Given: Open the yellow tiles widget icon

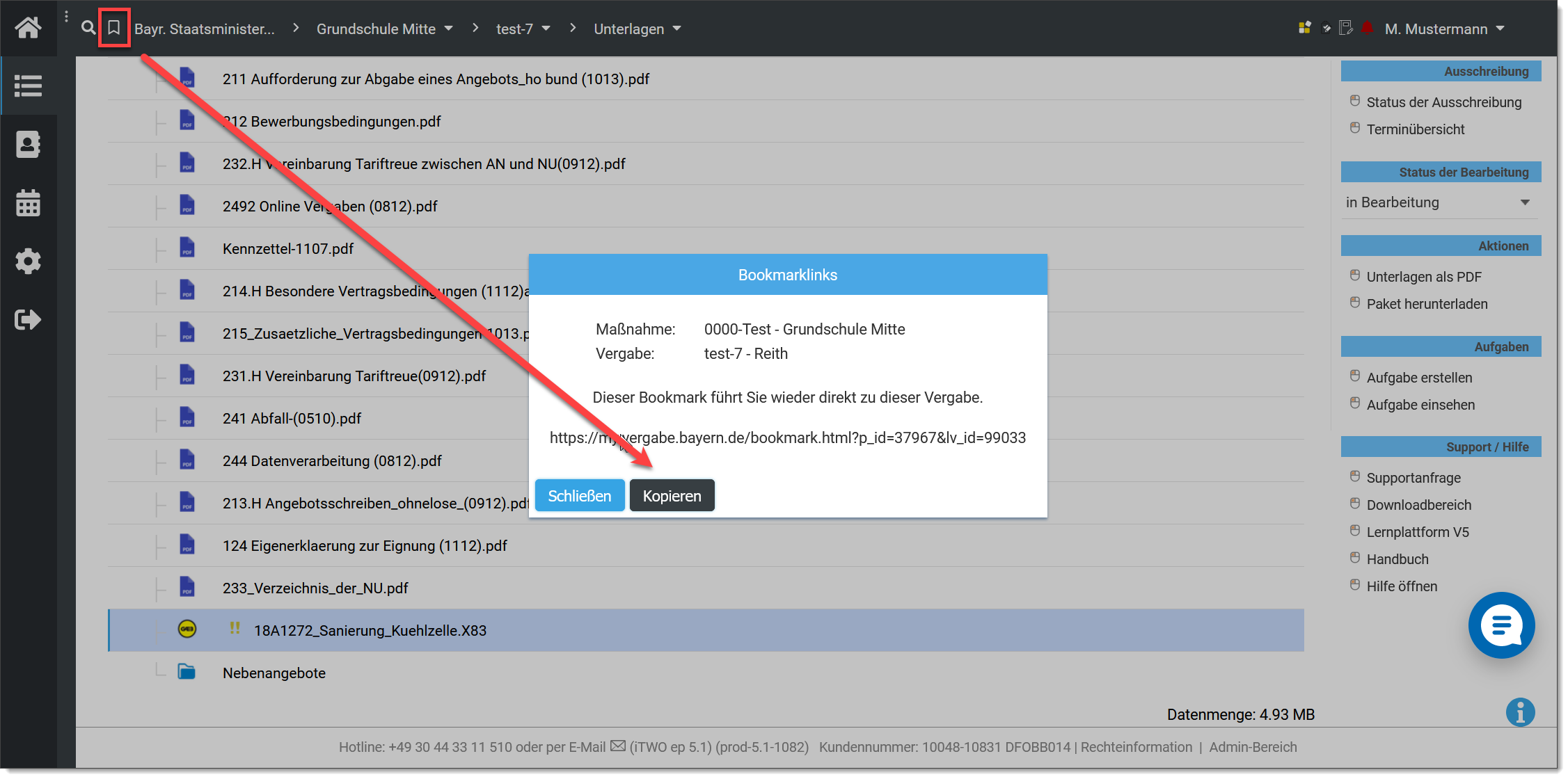Looking at the screenshot, I should pos(1305,28).
